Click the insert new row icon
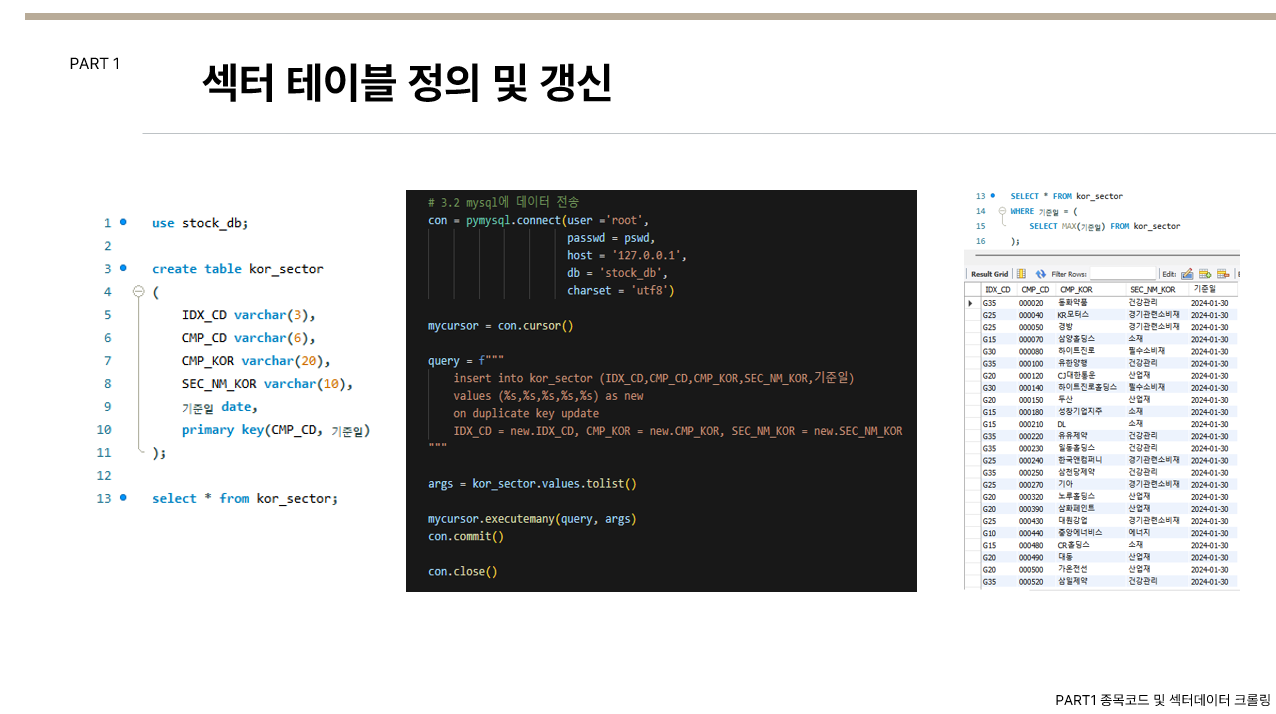This screenshot has width=1276, height=714. pos(1205,274)
